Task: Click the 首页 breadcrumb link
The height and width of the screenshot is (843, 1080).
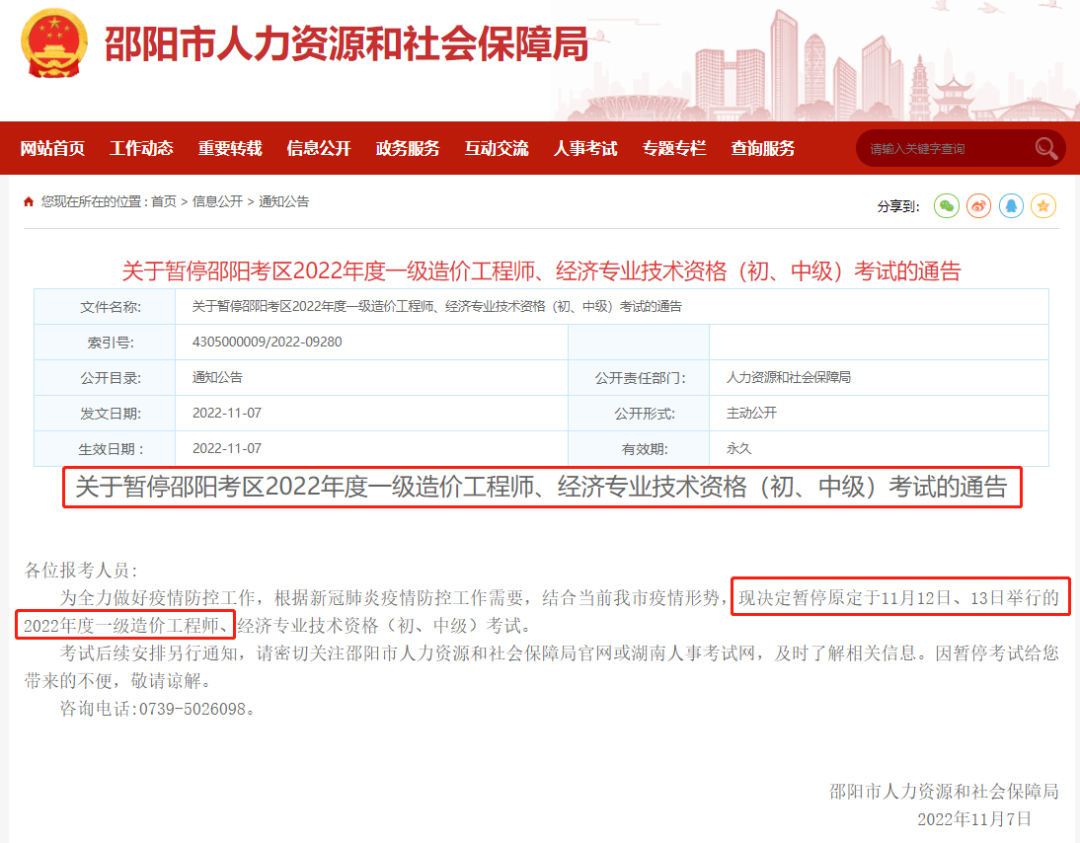Action: (164, 202)
